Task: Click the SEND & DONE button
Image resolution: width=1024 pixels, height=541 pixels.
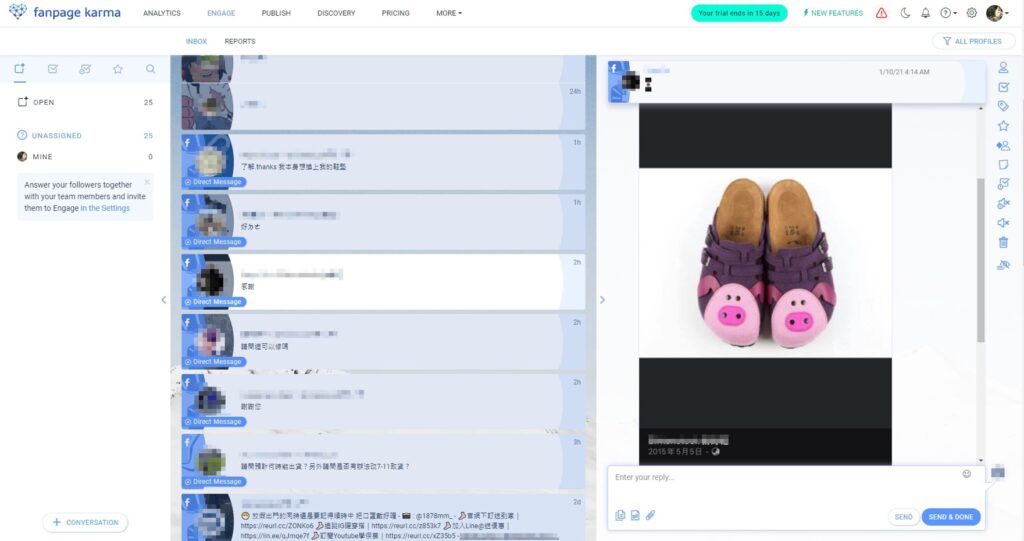Action: (951, 517)
